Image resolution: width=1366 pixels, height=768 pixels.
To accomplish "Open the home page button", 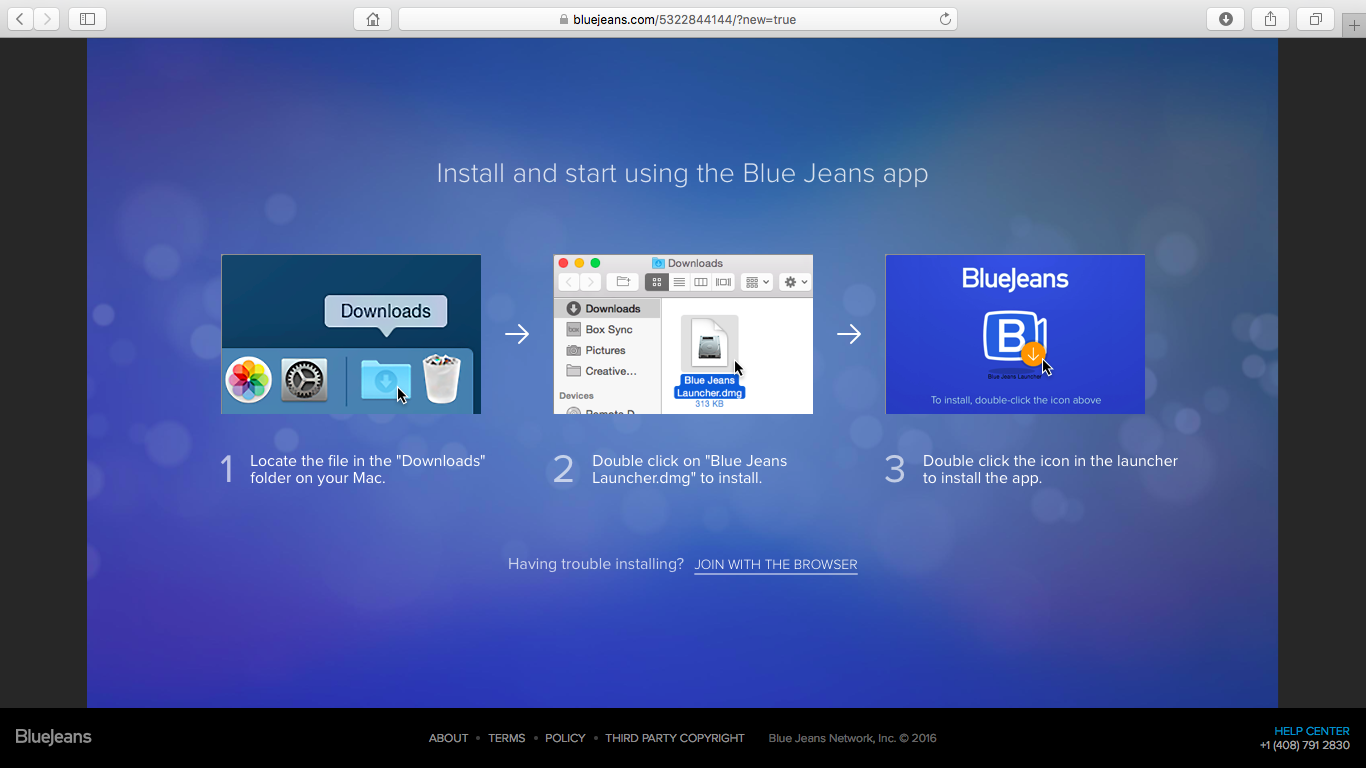I will click(372, 19).
